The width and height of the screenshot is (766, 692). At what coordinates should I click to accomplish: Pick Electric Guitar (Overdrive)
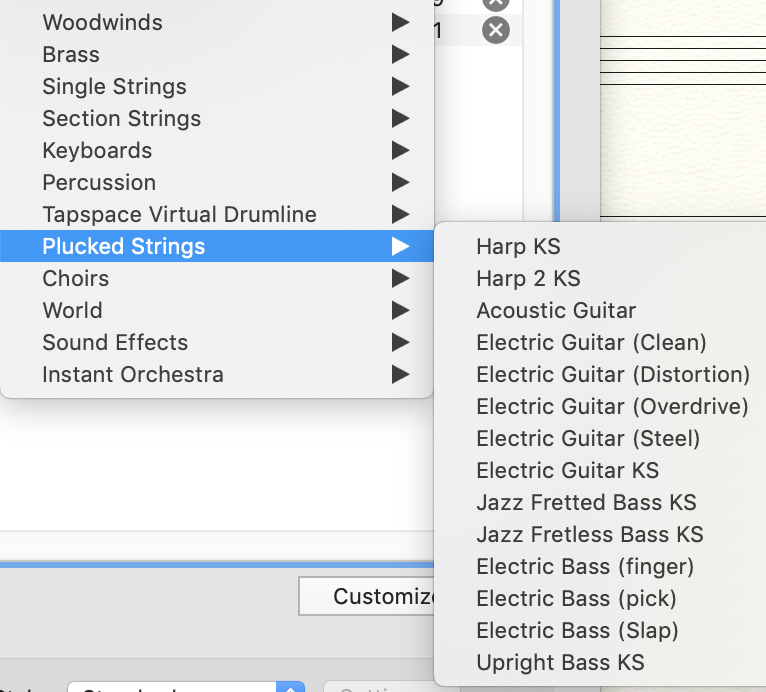[612, 407]
